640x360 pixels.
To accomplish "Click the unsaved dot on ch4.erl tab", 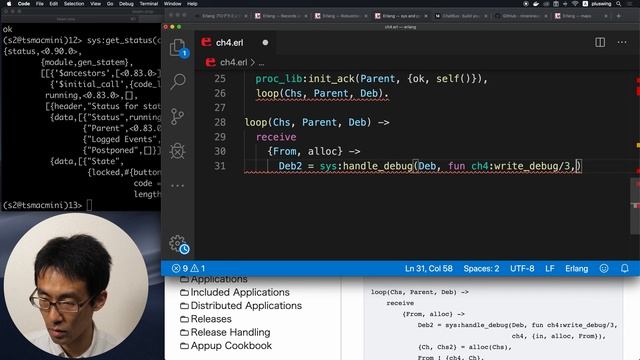I will point(265,42).
